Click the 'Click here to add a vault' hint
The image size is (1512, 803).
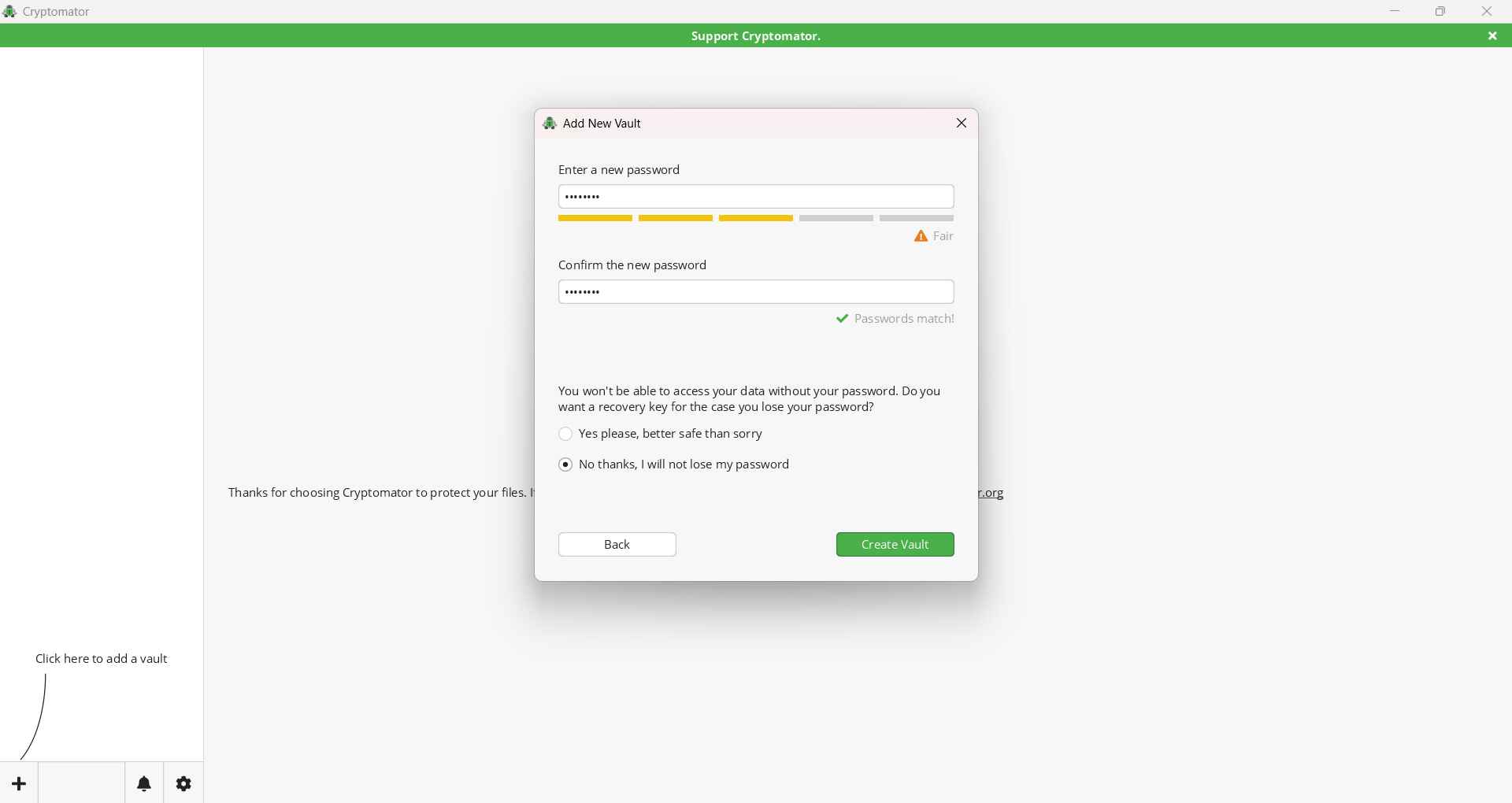coord(102,659)
